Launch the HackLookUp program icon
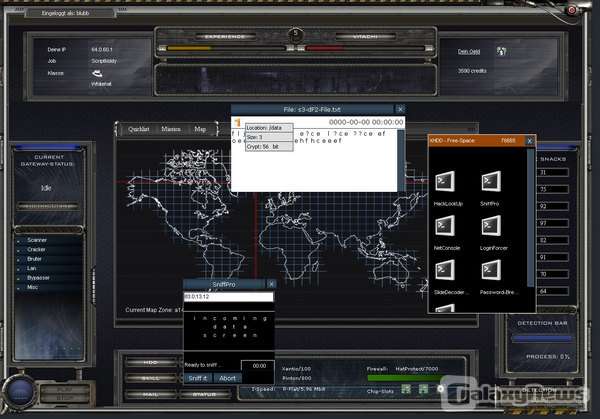 [x=445, y=181]
